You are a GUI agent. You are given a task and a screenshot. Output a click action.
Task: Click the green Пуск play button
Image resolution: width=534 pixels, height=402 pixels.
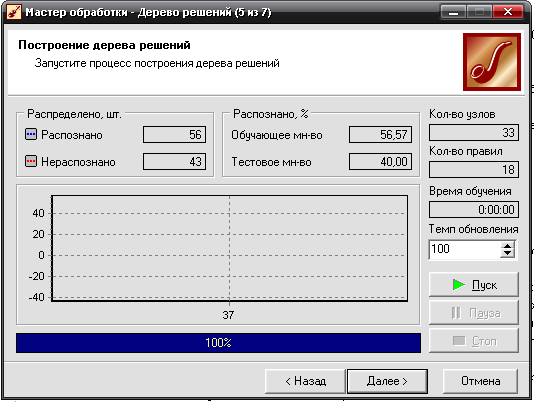point(474,284)
